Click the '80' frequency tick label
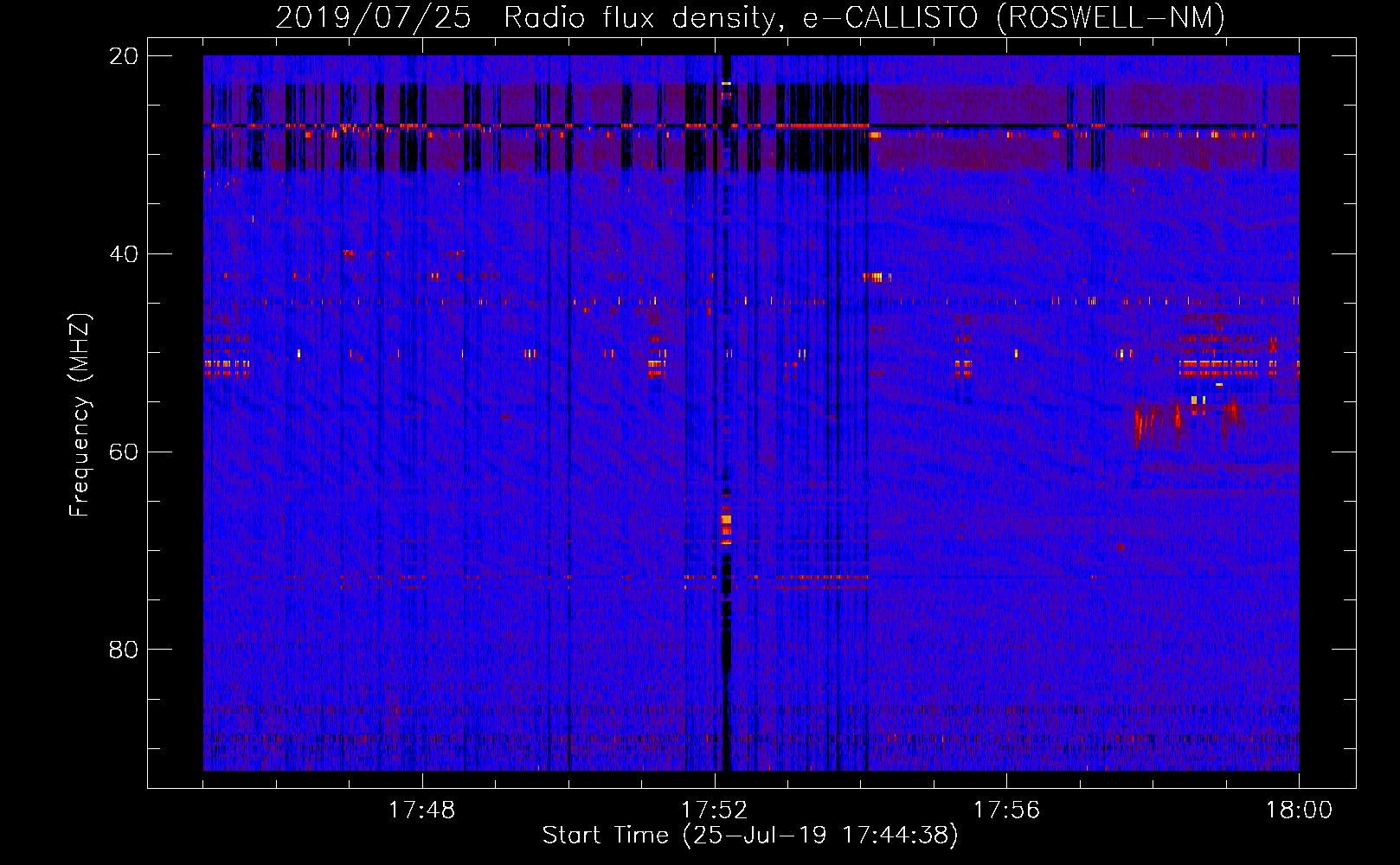 124,650
